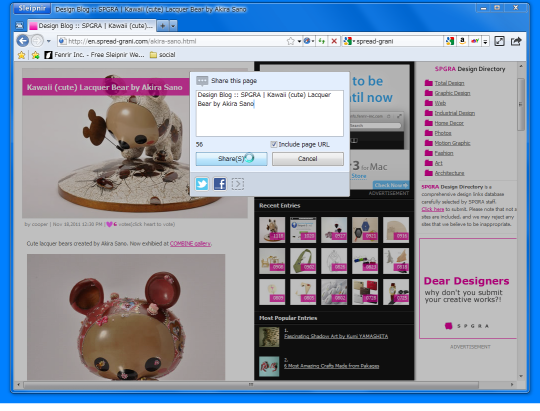Click the add service dashed icon
Screen dimensions: 540x411
click(238, 184)
